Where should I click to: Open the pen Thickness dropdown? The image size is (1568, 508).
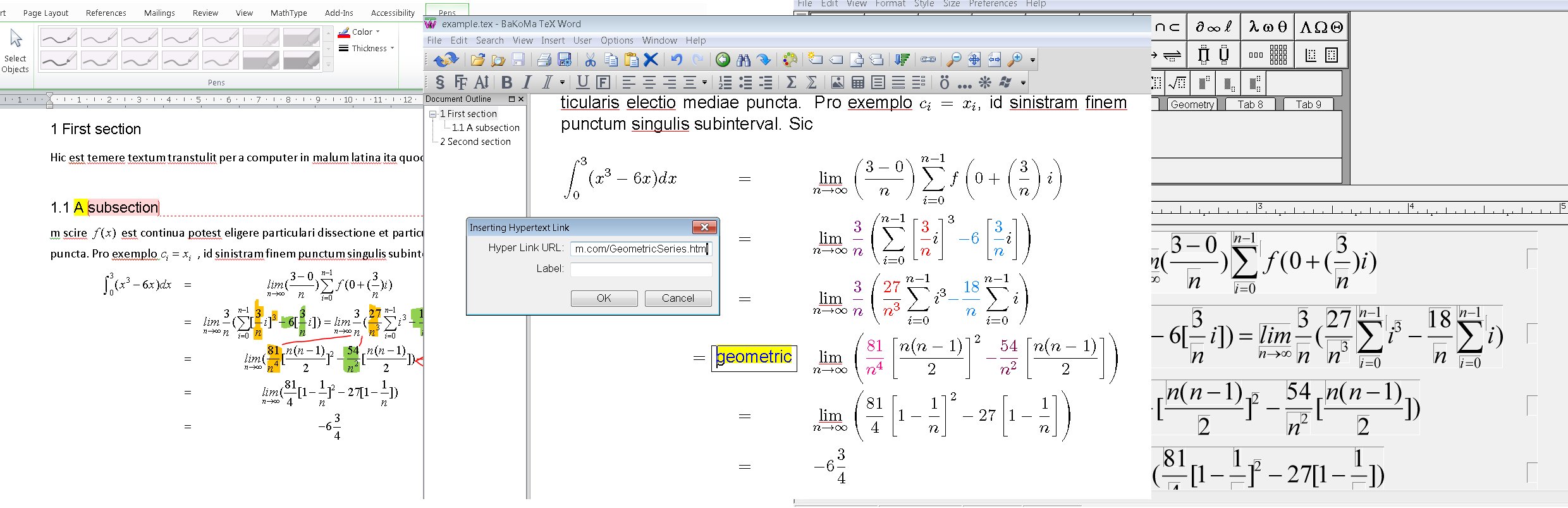[x=367, y=48]
